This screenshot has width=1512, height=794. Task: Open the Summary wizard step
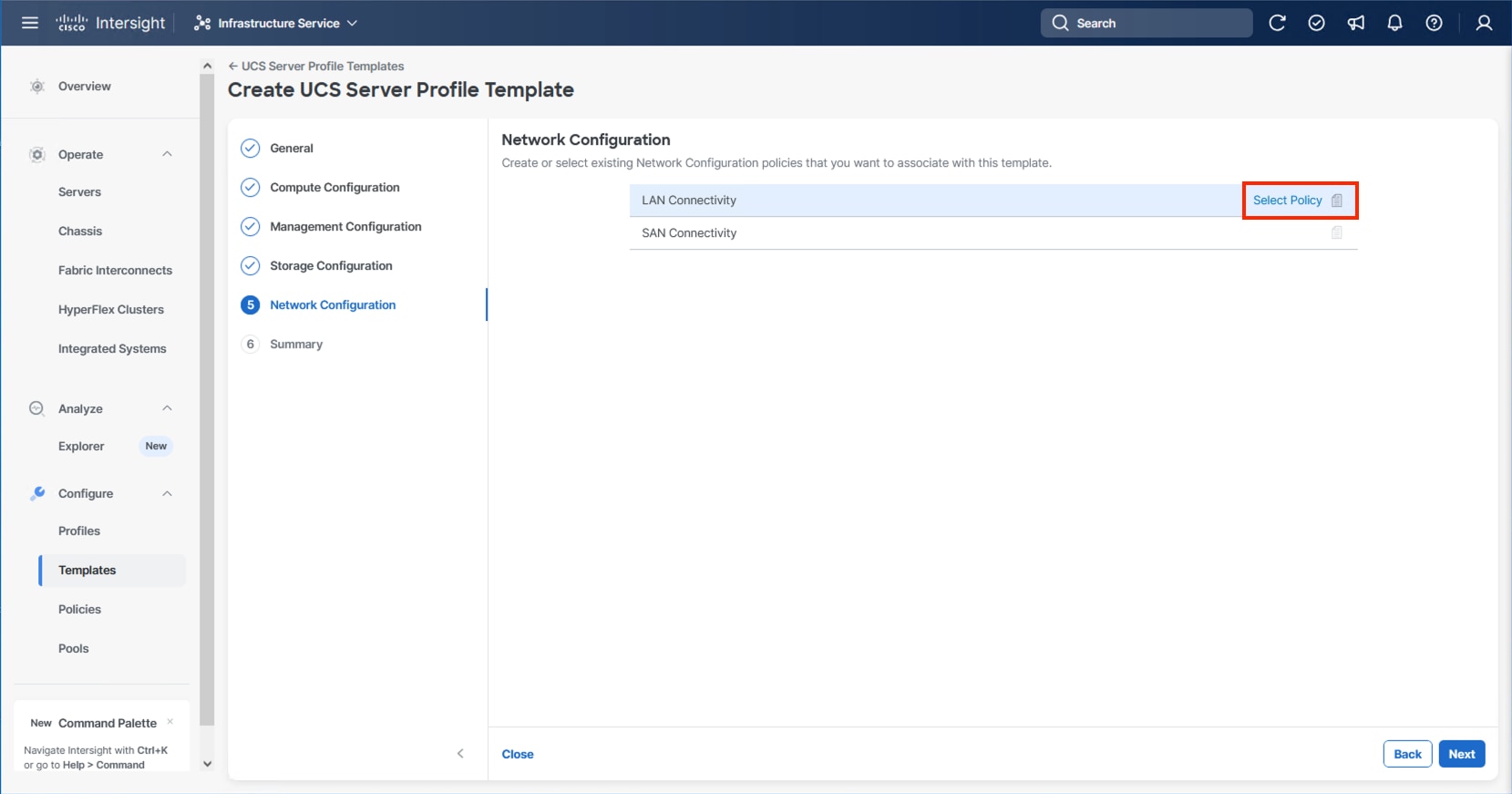(296, 345)
